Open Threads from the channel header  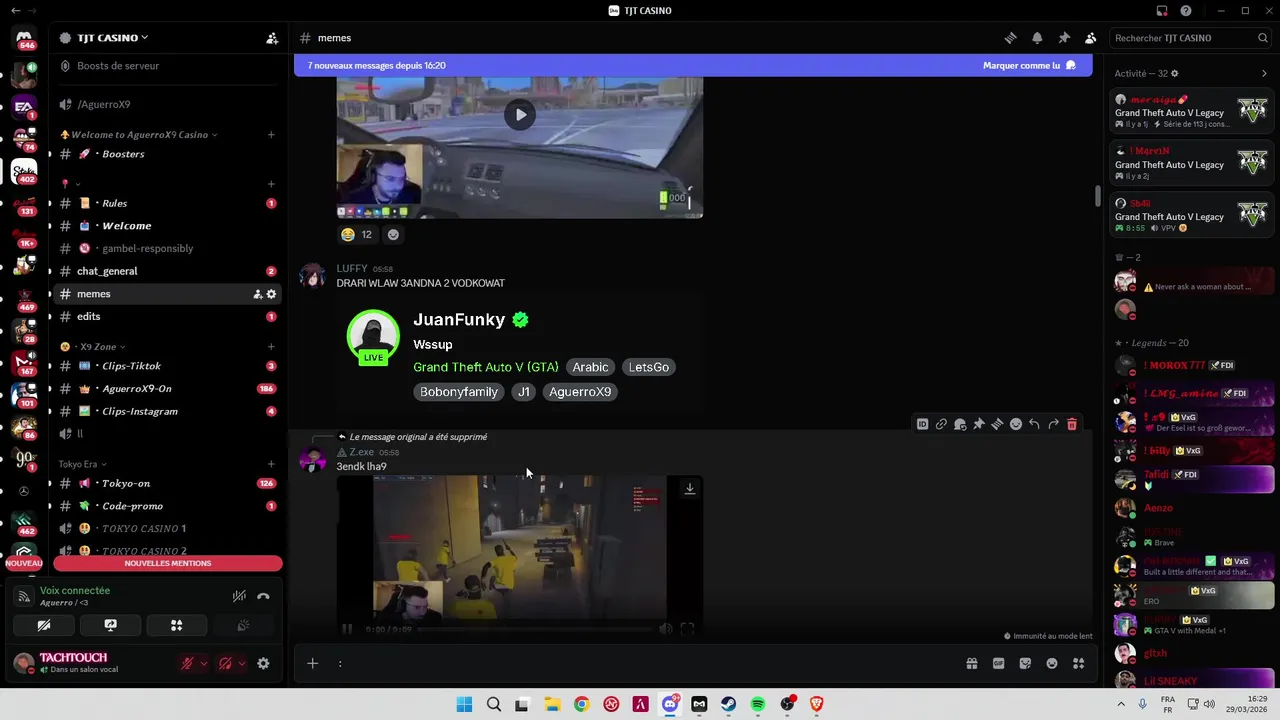click(x=1011, y=38)
